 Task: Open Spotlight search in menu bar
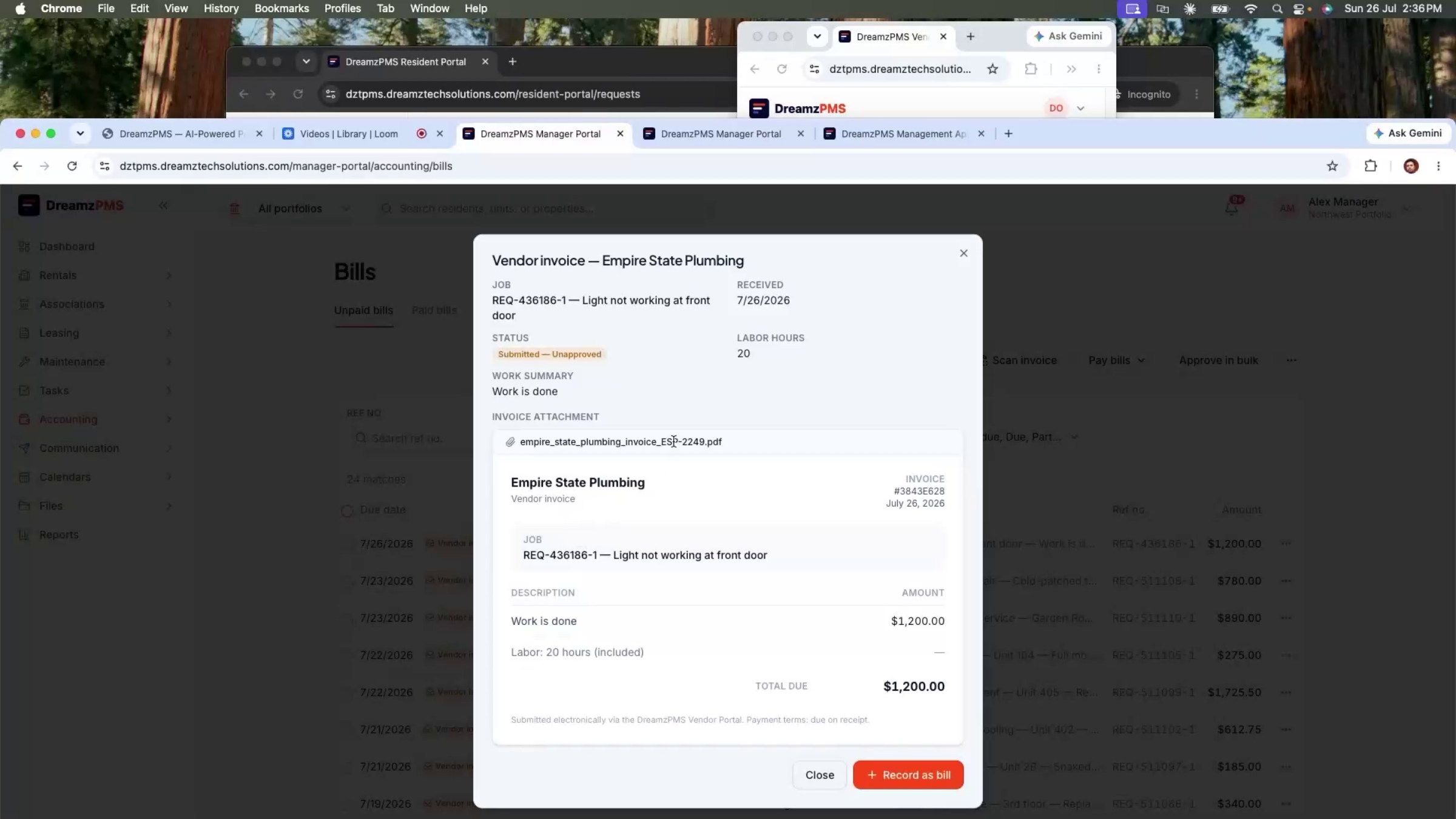(x=1277, y=8)
